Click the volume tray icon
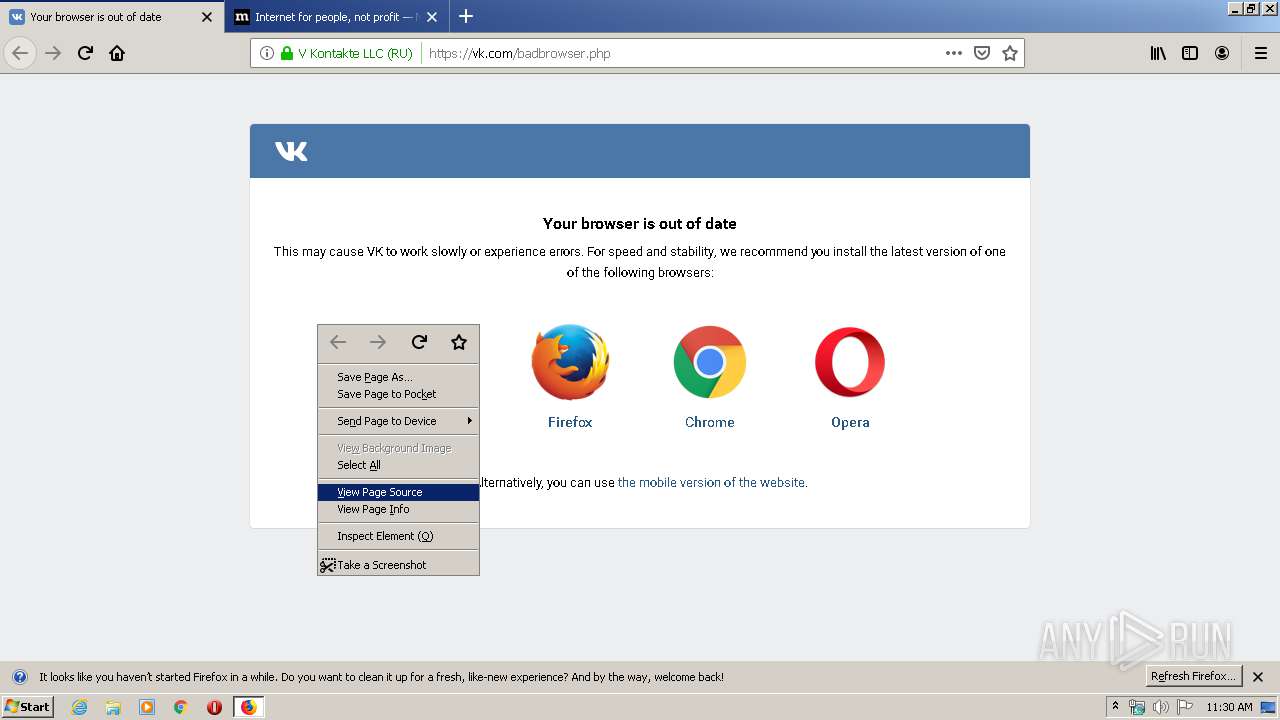The image size is (1280, 720). [1161, 707]
